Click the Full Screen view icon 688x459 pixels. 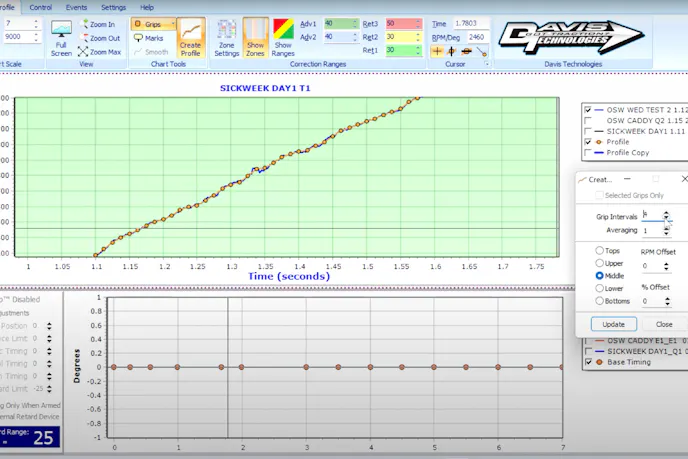click(61, 35)
